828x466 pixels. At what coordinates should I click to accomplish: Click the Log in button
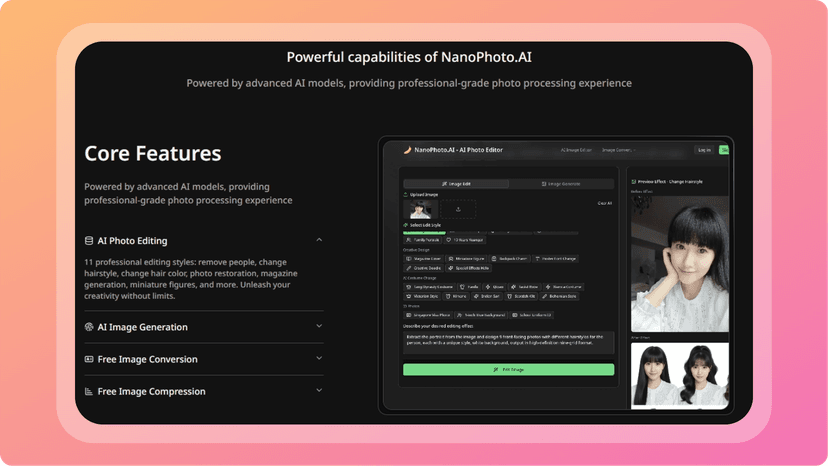pyautogui.click(x=704, y=150)
